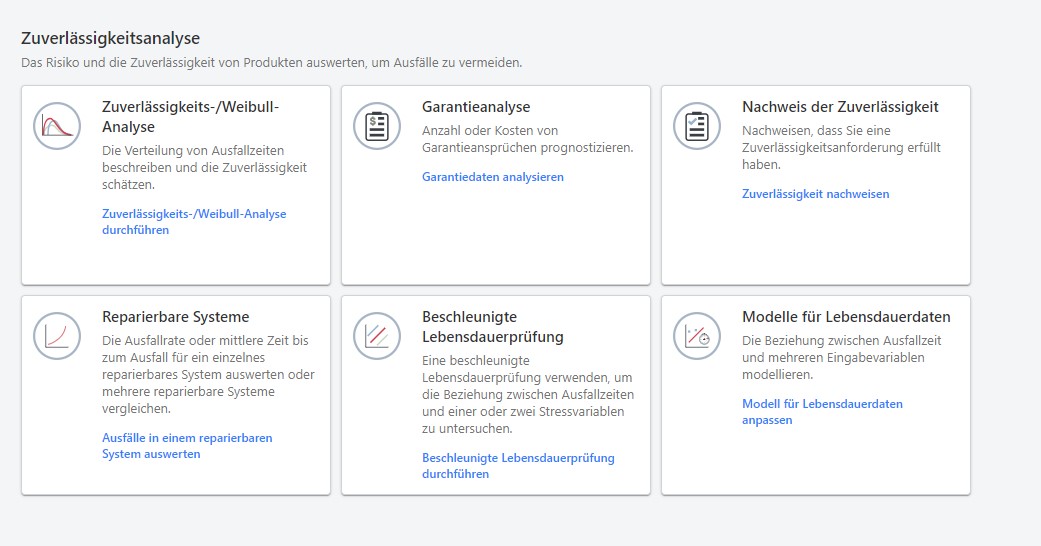Click the Beschleunigte Lebensdauerprüfung lines icon
The width and height of the screenshot is (1041, 546).
(x=377, y=336)
